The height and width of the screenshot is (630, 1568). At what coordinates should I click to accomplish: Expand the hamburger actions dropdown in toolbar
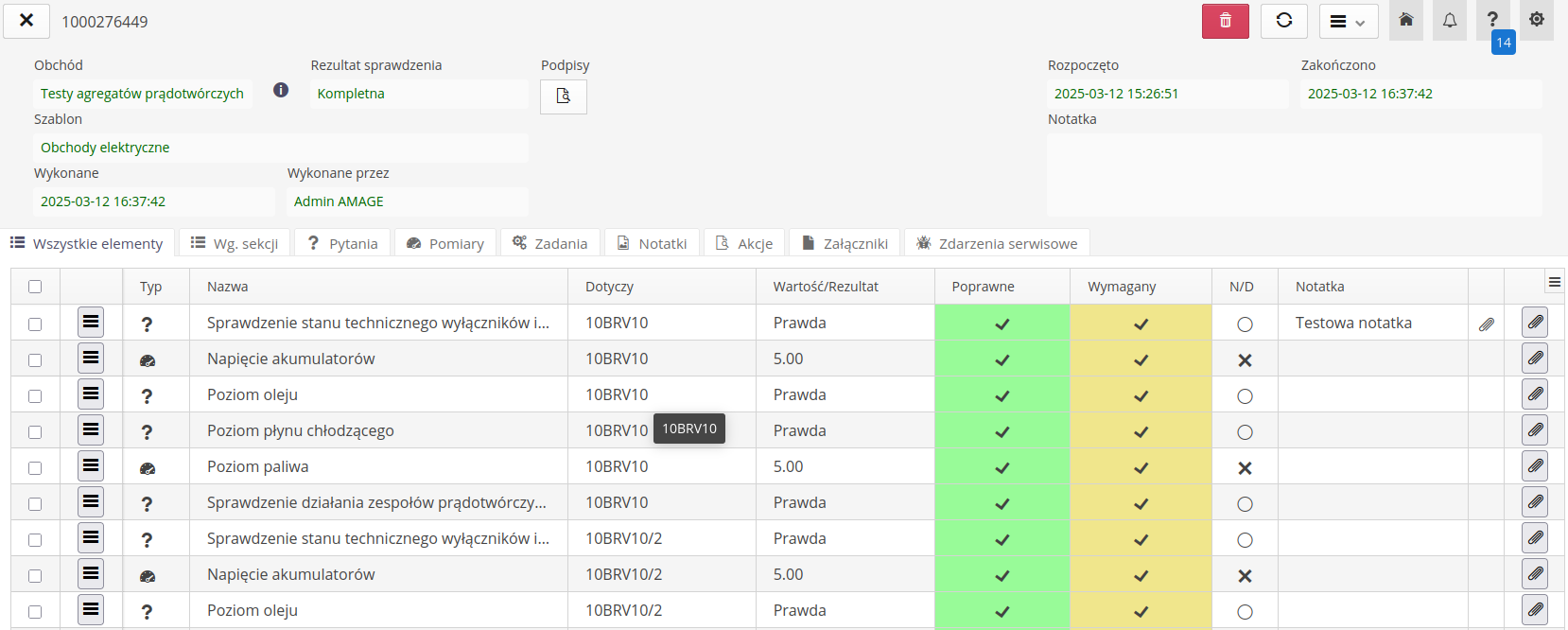point(1348,21)
